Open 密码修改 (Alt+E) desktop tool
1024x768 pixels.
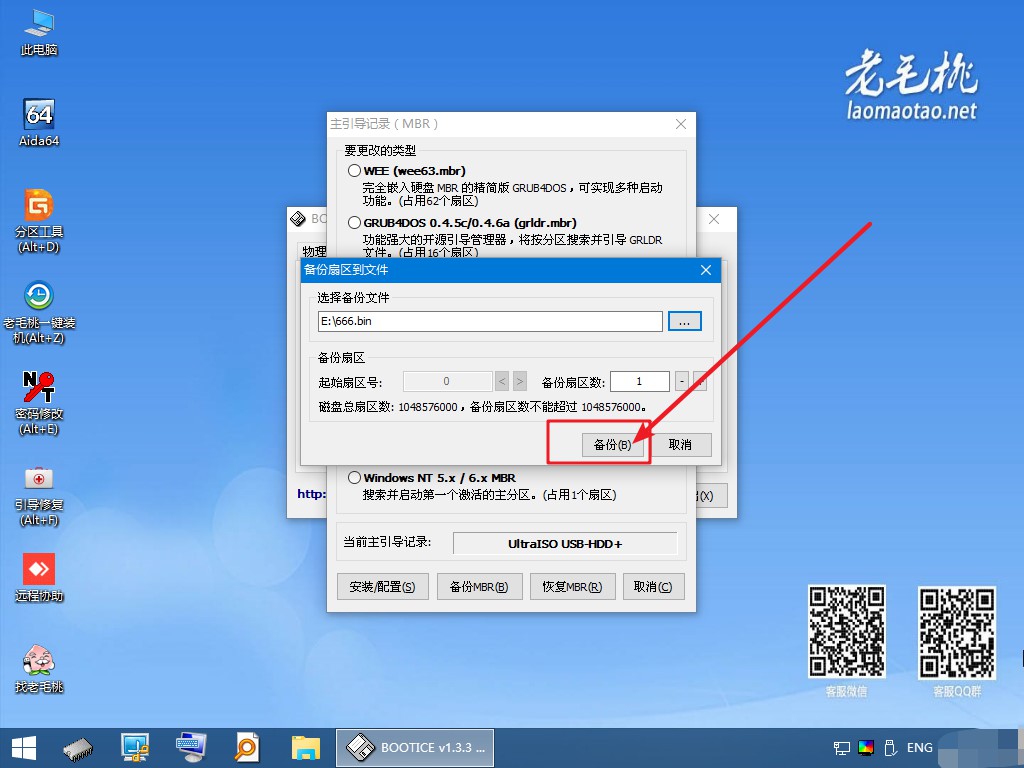[x=39, y=403]
